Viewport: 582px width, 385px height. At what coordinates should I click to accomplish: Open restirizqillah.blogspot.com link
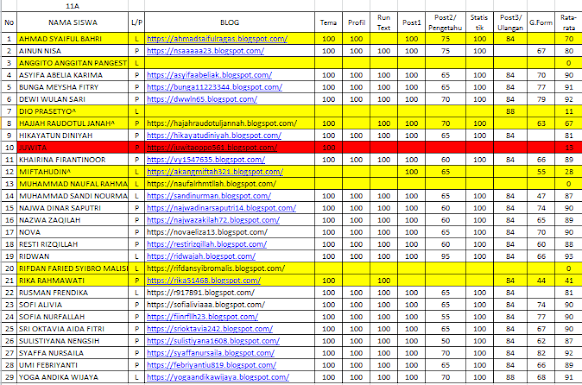[x=206, y=244]
